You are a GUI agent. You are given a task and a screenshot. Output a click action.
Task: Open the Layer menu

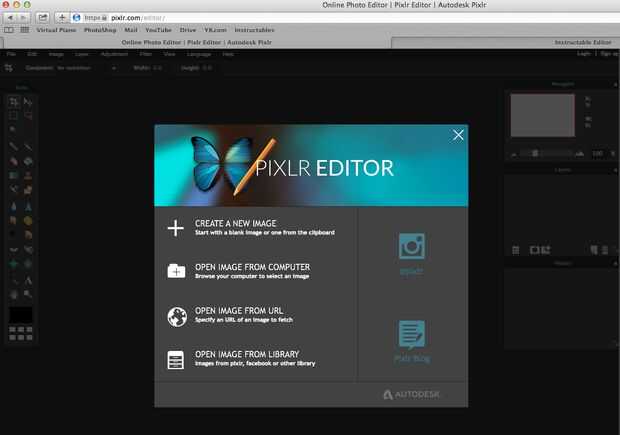point(82,54)
